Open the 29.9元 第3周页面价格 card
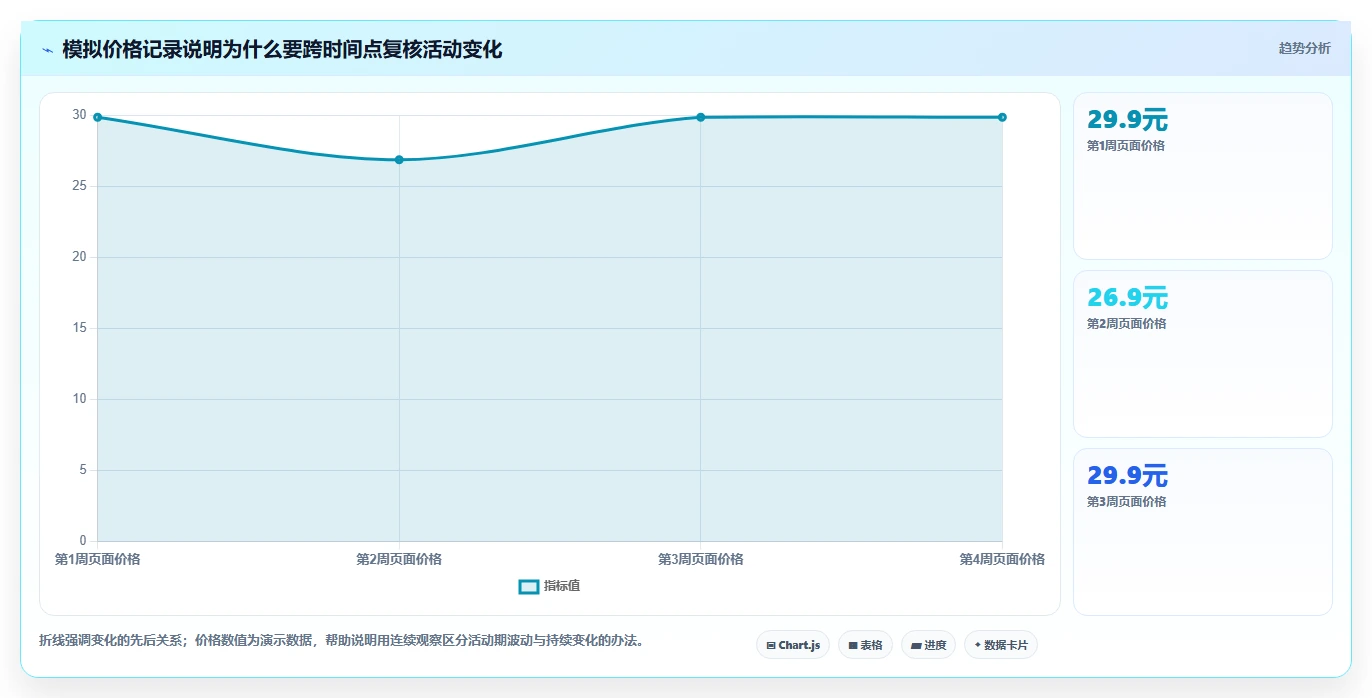This screenshot has width=1372, height=698. [x=1203, y=532]
